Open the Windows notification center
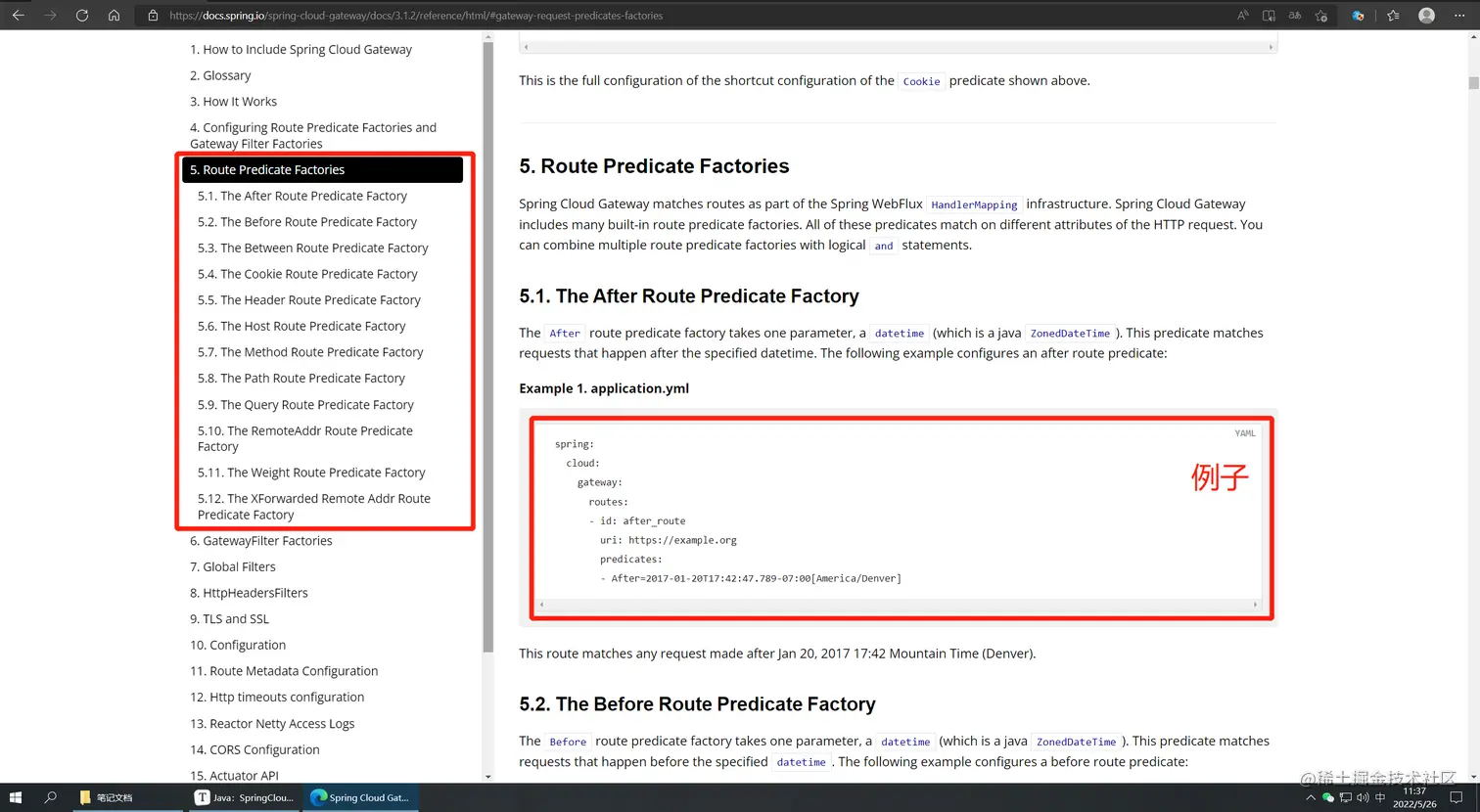The image size is (1480, 812). [1457, 797]
